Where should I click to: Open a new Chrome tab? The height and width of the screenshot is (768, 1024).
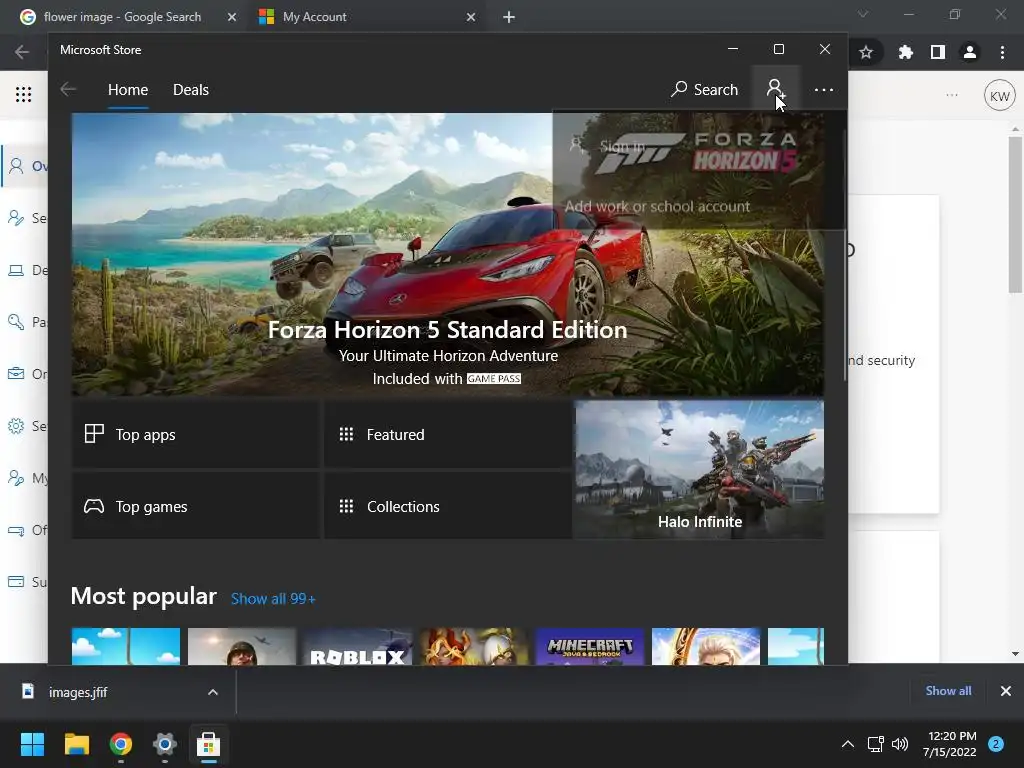(509, 17)
